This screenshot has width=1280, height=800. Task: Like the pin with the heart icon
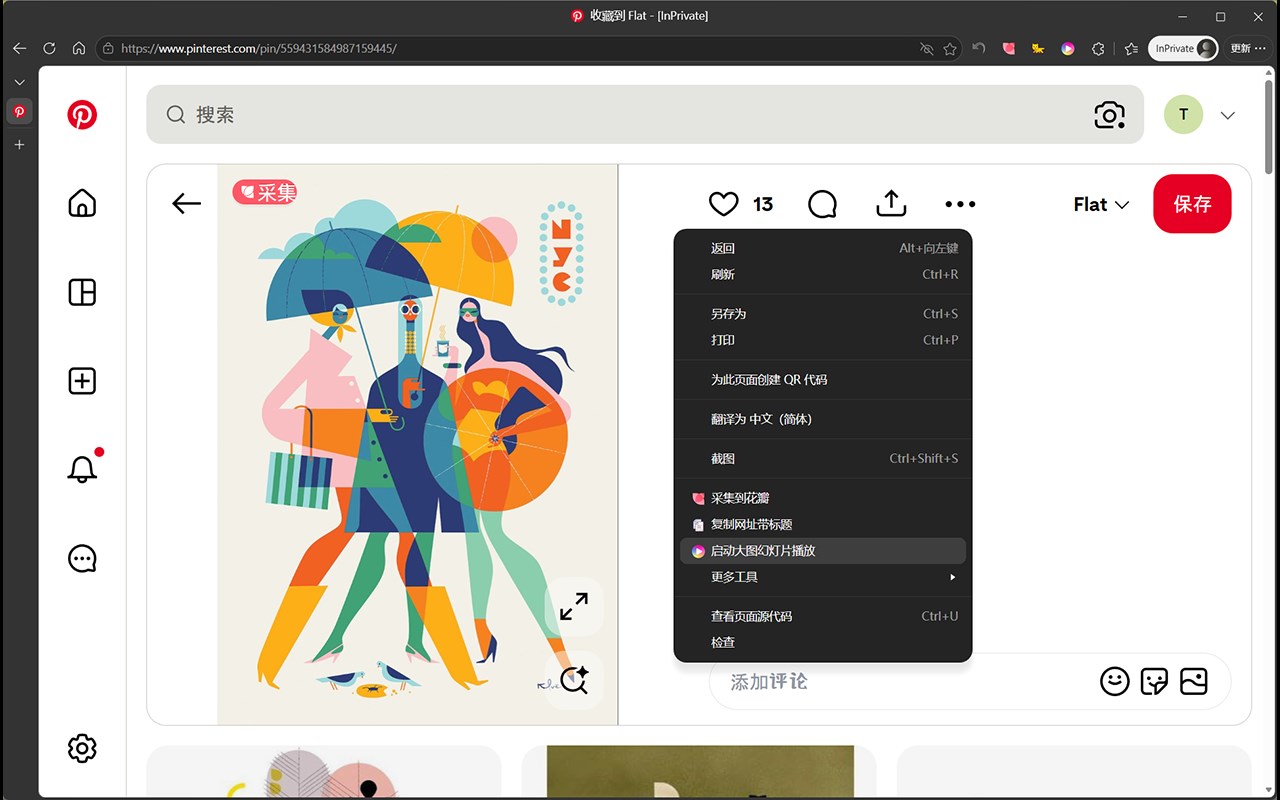click(723, 204)
